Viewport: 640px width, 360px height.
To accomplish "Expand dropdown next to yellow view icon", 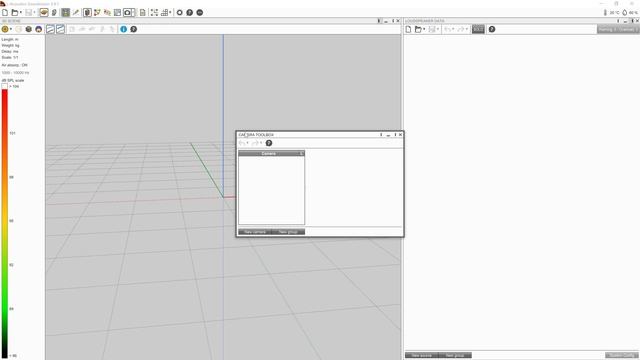I will pyautogui.click(x=11, y=29).
